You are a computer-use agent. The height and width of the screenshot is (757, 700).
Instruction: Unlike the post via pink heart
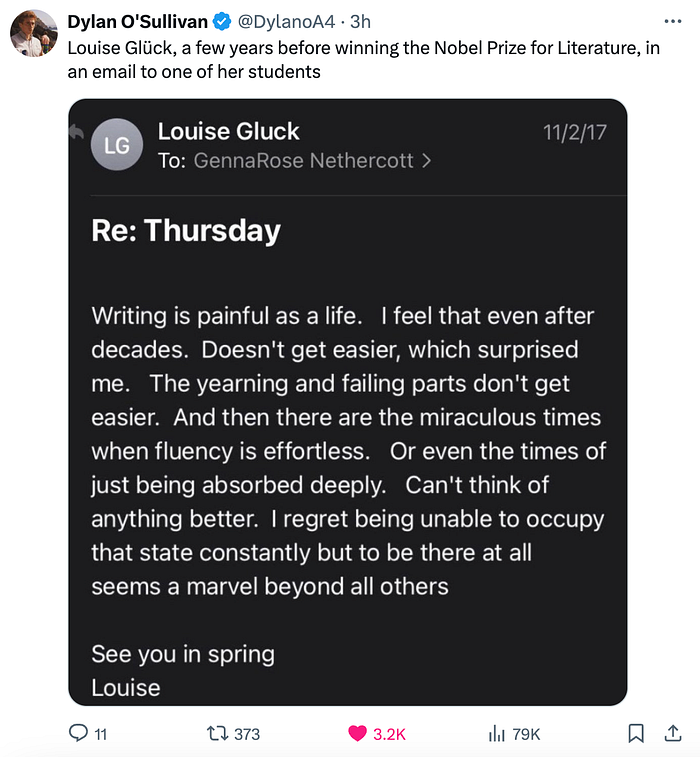point(357,734)
